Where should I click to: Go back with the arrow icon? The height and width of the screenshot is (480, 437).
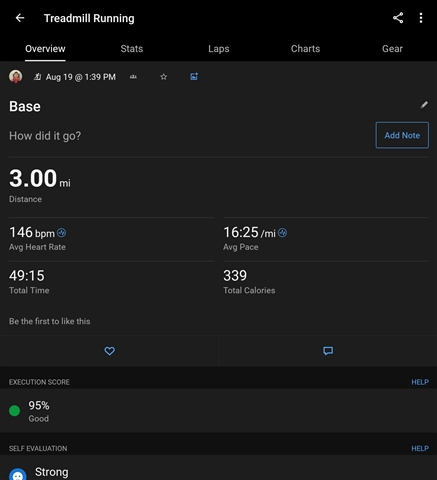pyautogui.click(x=20, y=18)
